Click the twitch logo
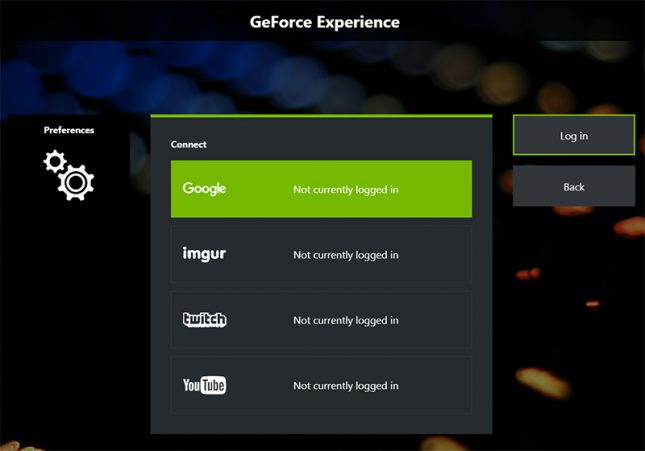Image resolution: width=645 pixels, height=451 pixels. click(204, 319)
